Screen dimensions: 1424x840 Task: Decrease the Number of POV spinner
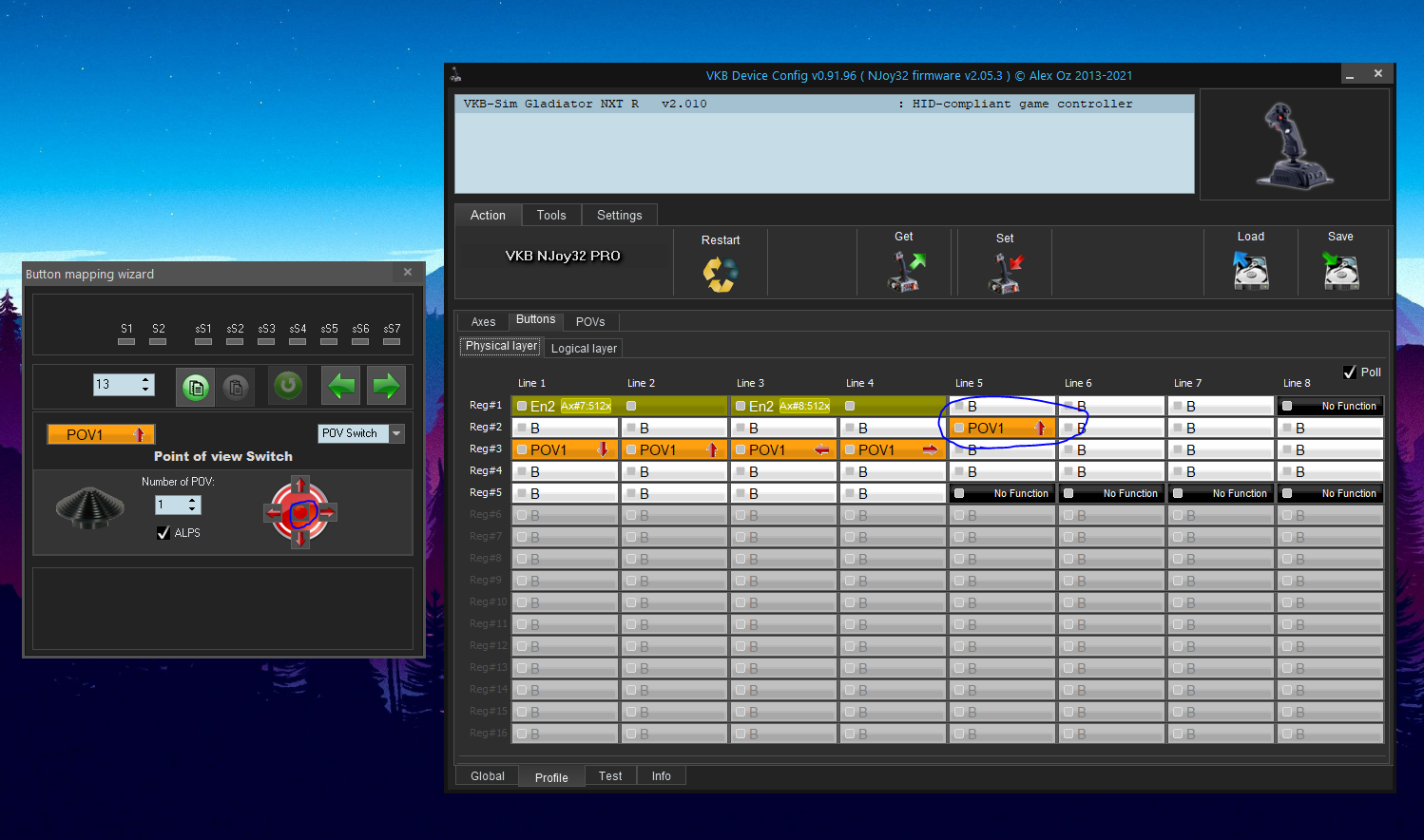click(x=193, y=510)
